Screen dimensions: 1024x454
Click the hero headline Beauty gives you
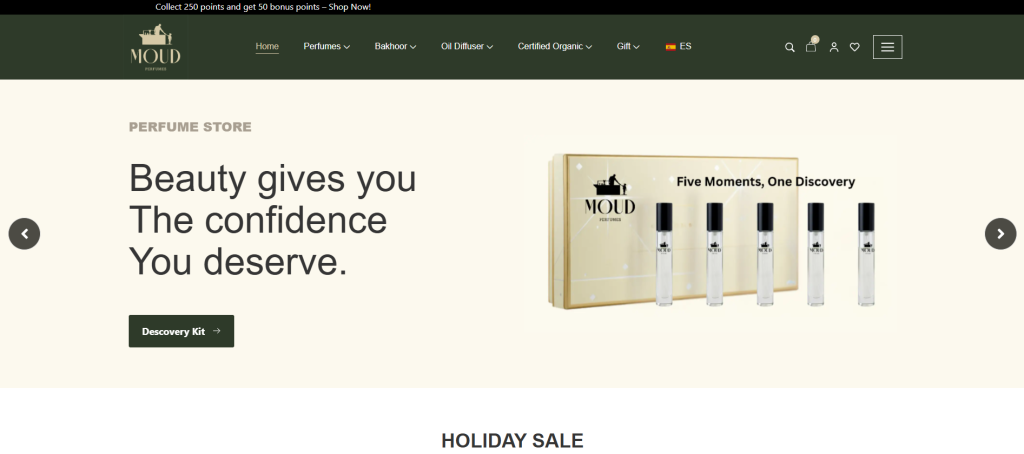[272, 178]
